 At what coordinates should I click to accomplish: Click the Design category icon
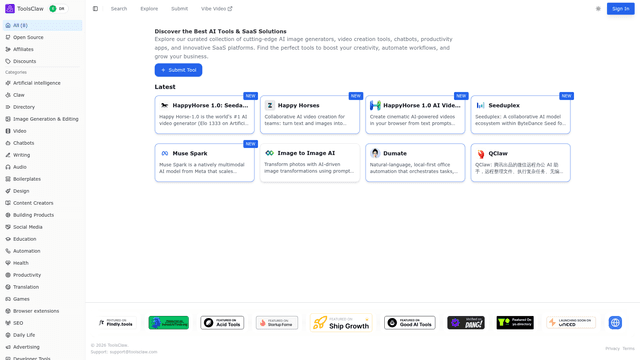coord(8,191)
